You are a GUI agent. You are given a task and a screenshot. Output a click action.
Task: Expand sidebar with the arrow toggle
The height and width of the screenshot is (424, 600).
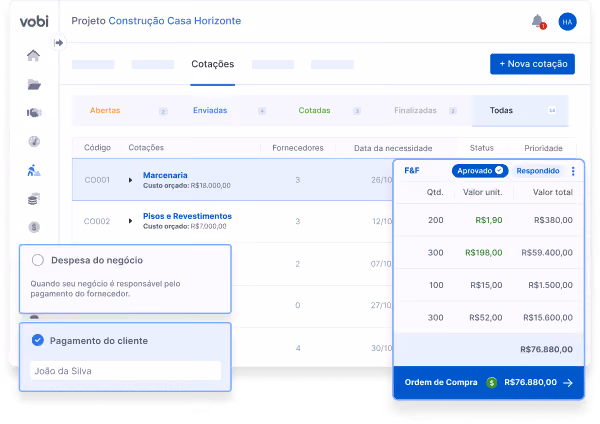point(59,42)
